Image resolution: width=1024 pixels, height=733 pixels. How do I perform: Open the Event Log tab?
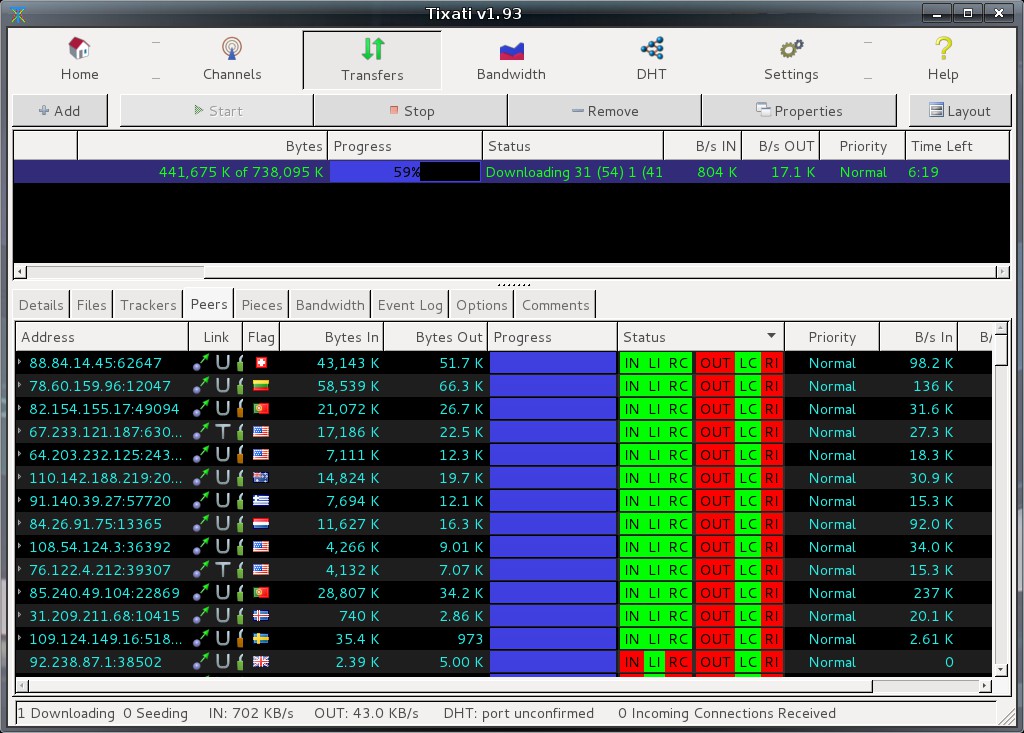(x=410, y=305)
